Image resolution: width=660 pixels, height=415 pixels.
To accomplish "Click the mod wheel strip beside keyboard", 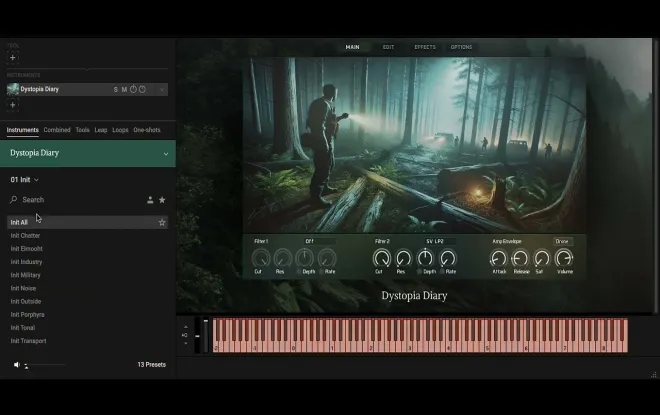I will 206,335.
